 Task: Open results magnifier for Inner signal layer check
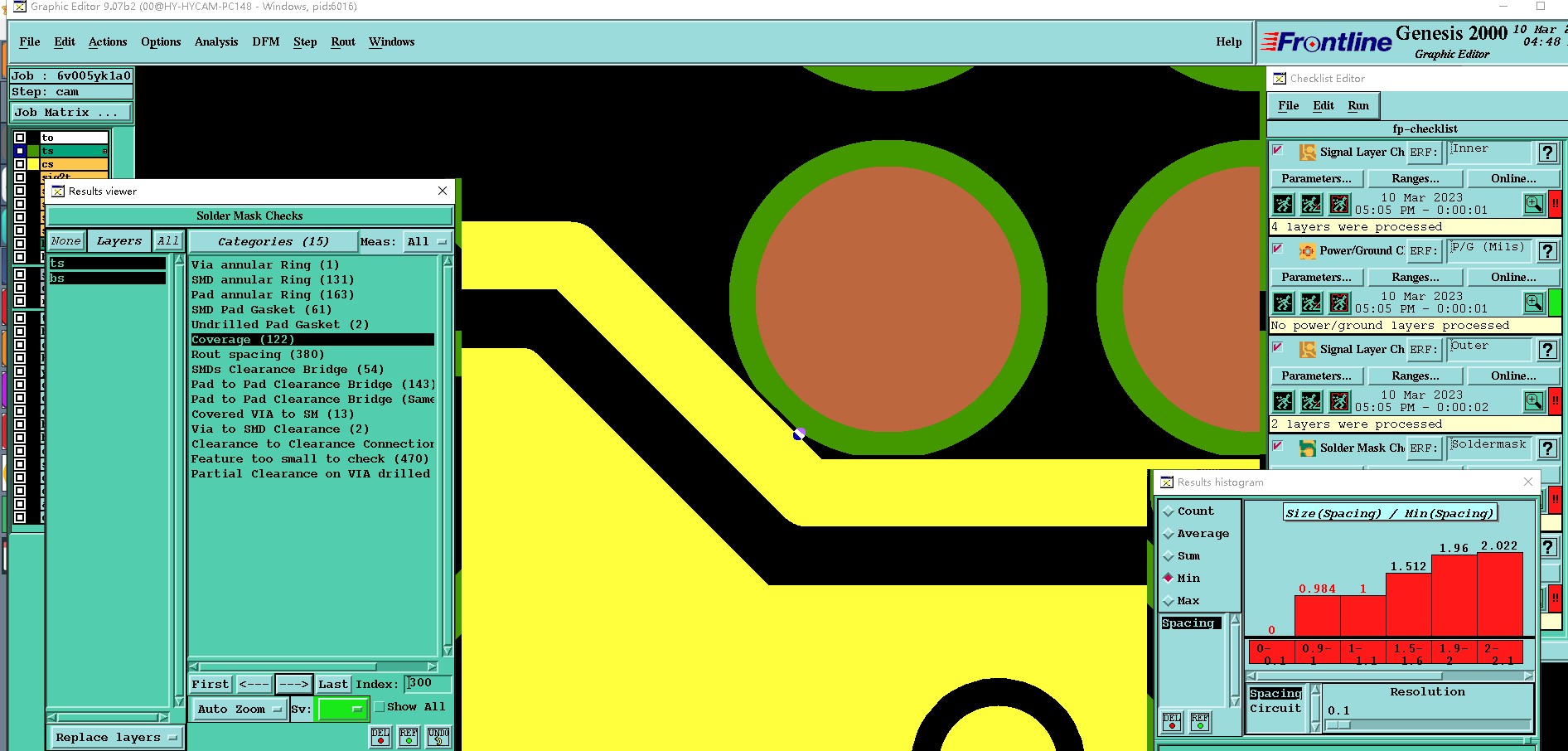tap(1534, 204)
